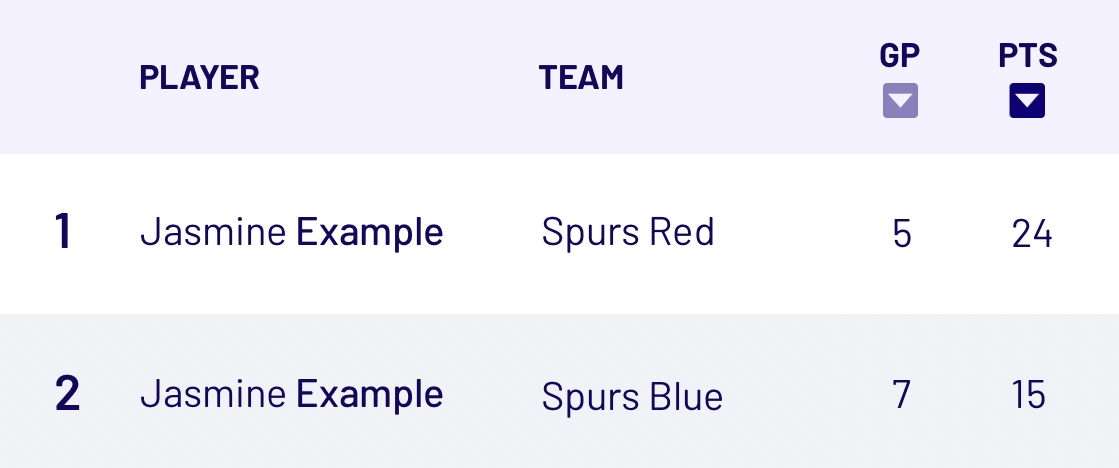Click first name Jasmine in rank 2 row

pos(213,394)
